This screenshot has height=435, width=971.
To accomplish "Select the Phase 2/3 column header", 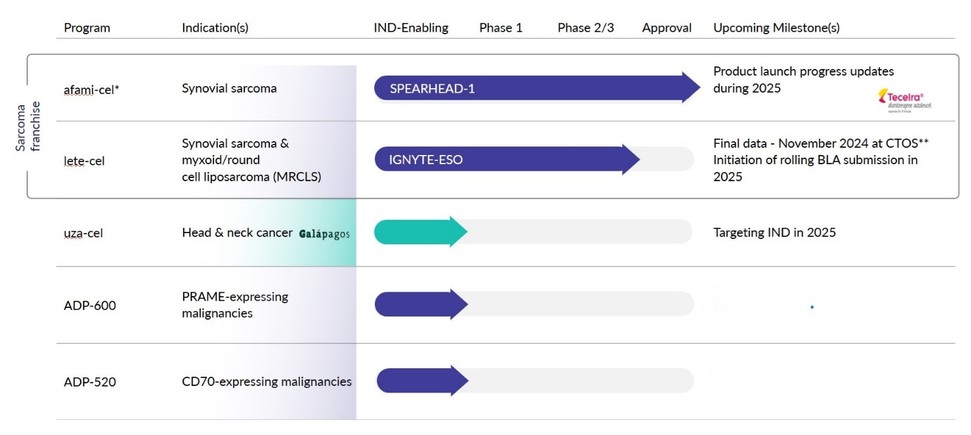I will tap(586, 28).
